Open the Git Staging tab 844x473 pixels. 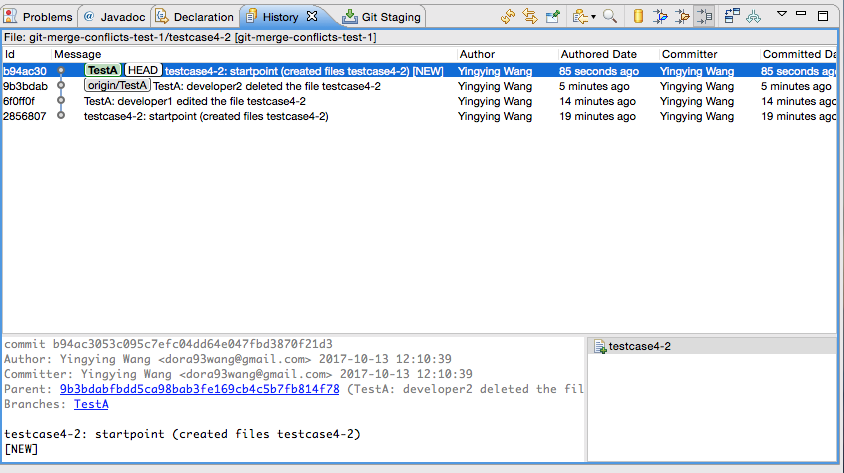[x=382, y=17]
